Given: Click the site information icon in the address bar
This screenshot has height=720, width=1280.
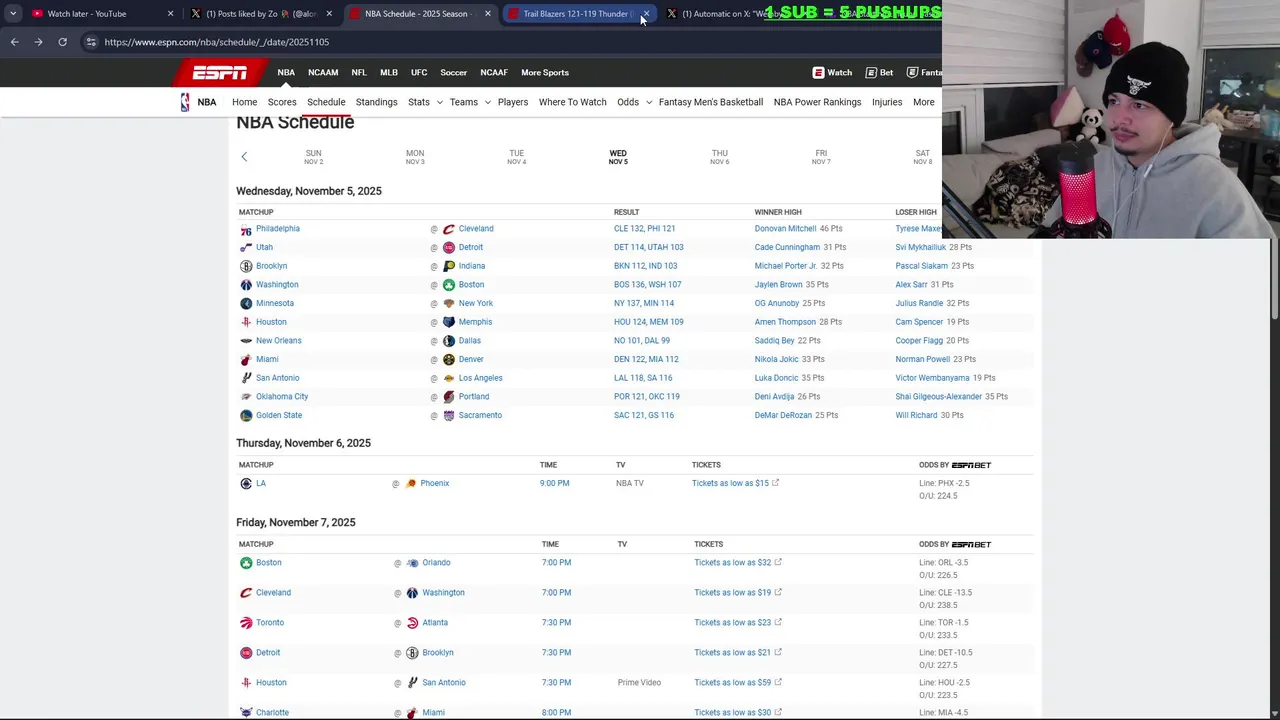Looking at the screenshot, I should pyautogui.click(x=91, y=42).
